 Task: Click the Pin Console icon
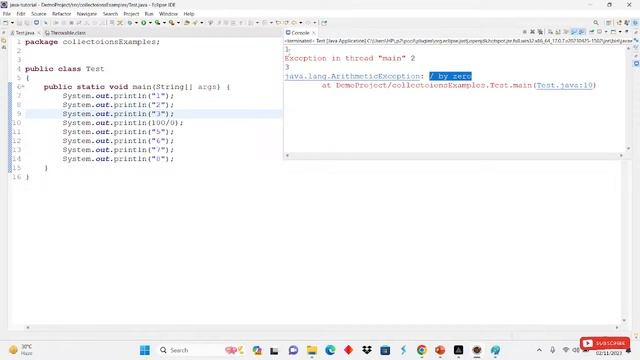591,32
